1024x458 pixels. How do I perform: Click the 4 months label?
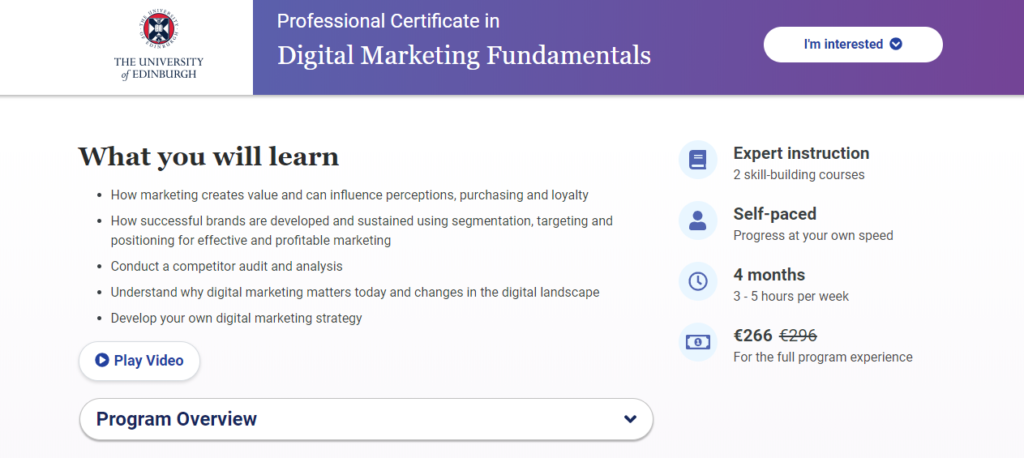coord(769,274)
